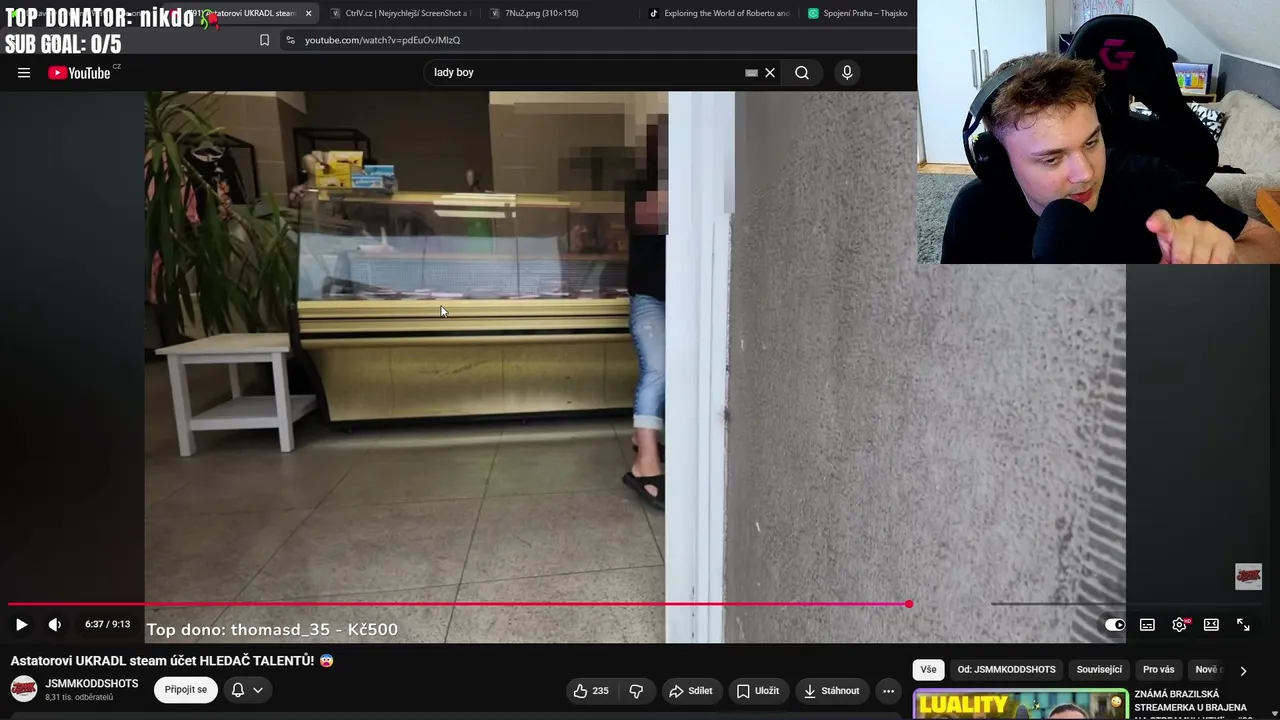The width and height of the screenshot is (1280, 720).
Task: Click the 'Připojit se' join button
Action: pyautogui.click(x=186, y=689)
